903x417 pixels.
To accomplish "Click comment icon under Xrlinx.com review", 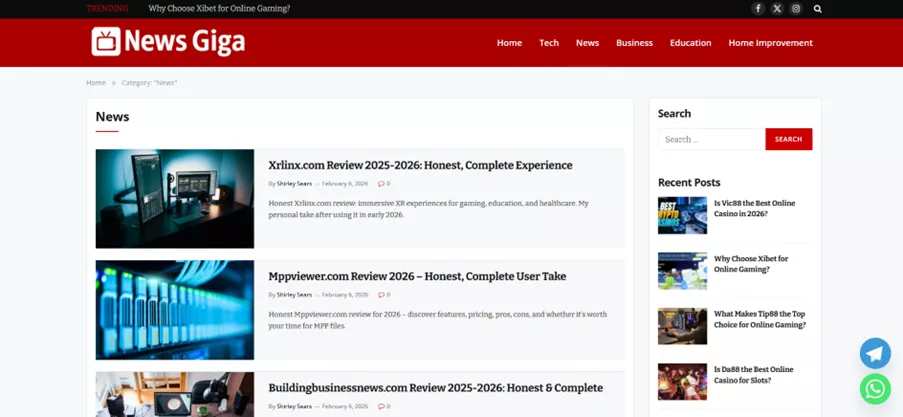I will [x=384, y=184].
